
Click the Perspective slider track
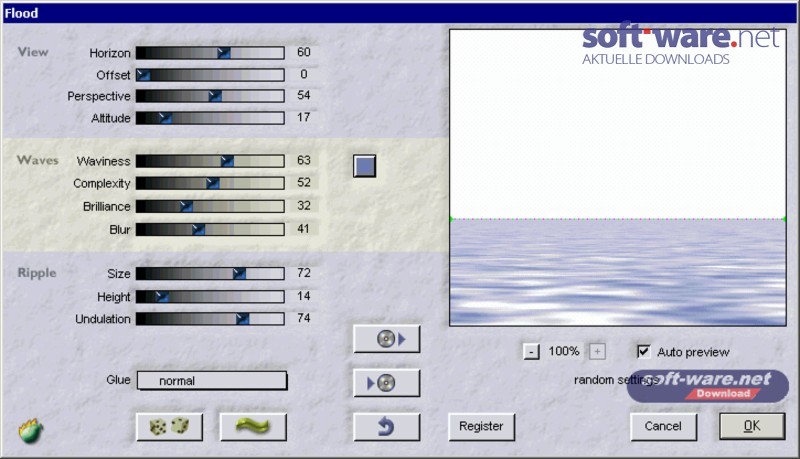pos(210,96)
